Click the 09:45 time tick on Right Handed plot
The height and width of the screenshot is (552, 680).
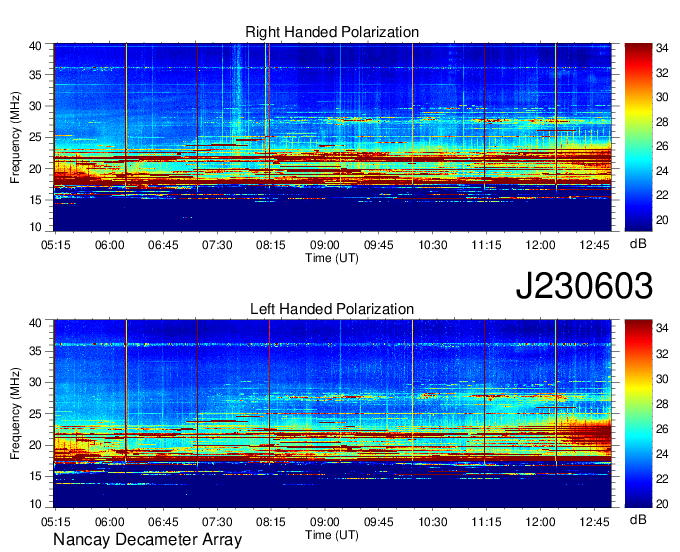click(379, 245)
